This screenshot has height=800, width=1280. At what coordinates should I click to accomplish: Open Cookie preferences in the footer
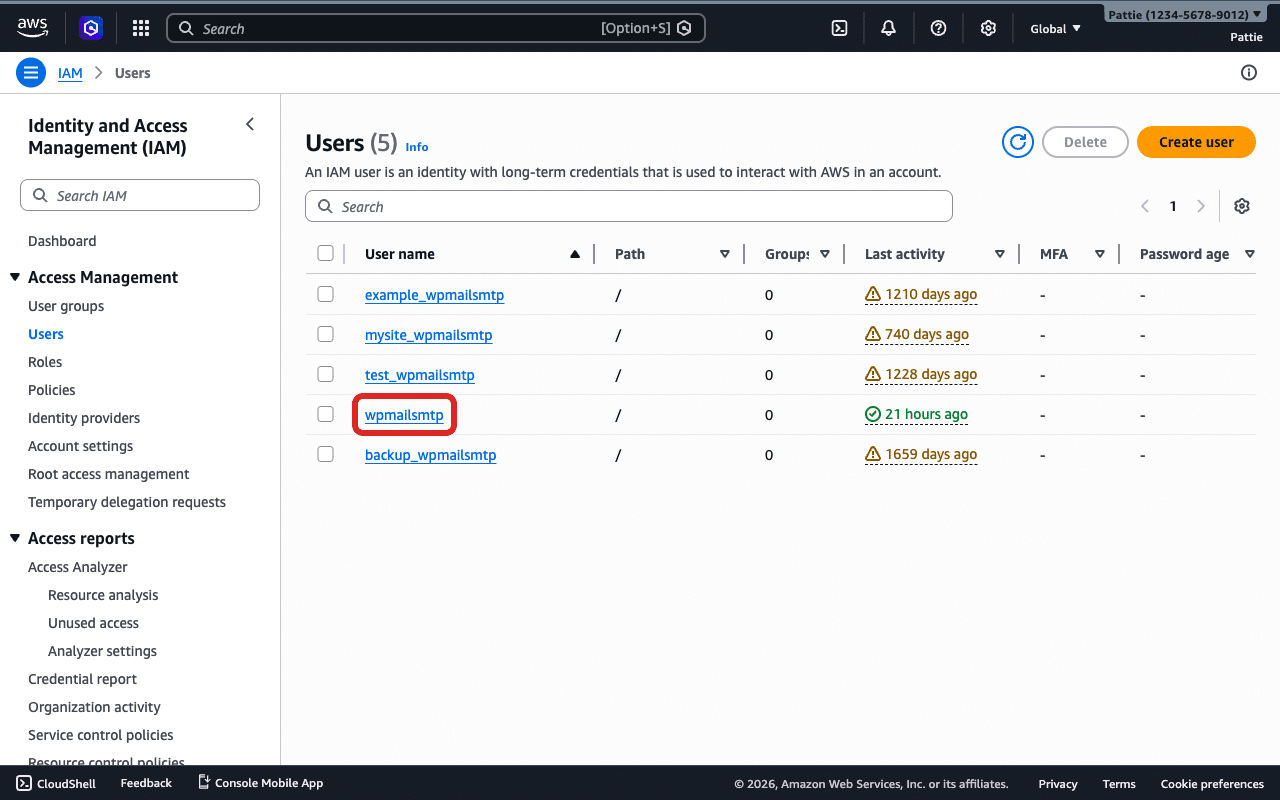(x=1212, y=784)
